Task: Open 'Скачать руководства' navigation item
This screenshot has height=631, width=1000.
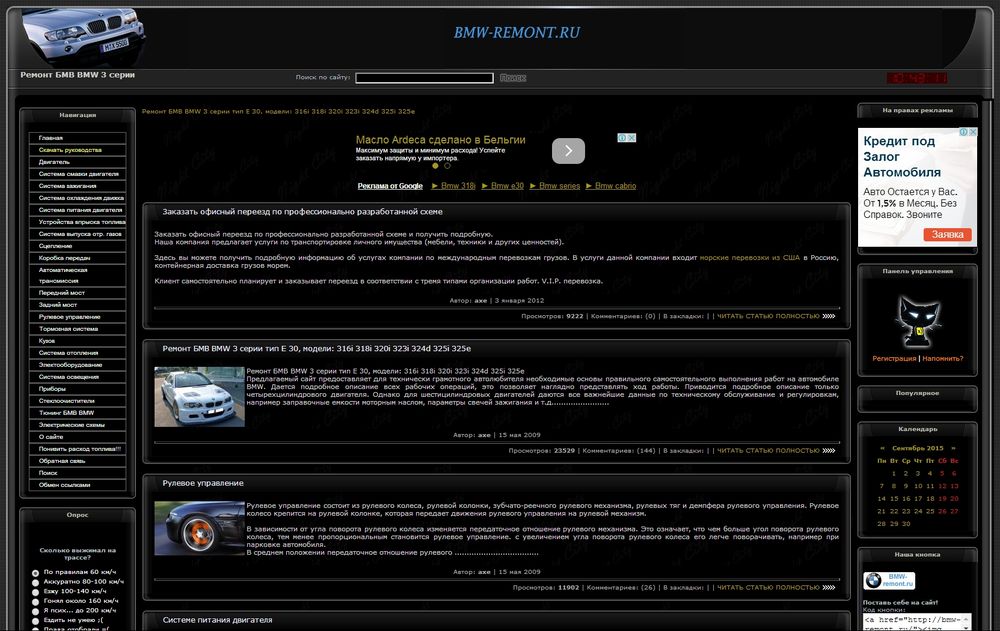Action: coord(77,150)
